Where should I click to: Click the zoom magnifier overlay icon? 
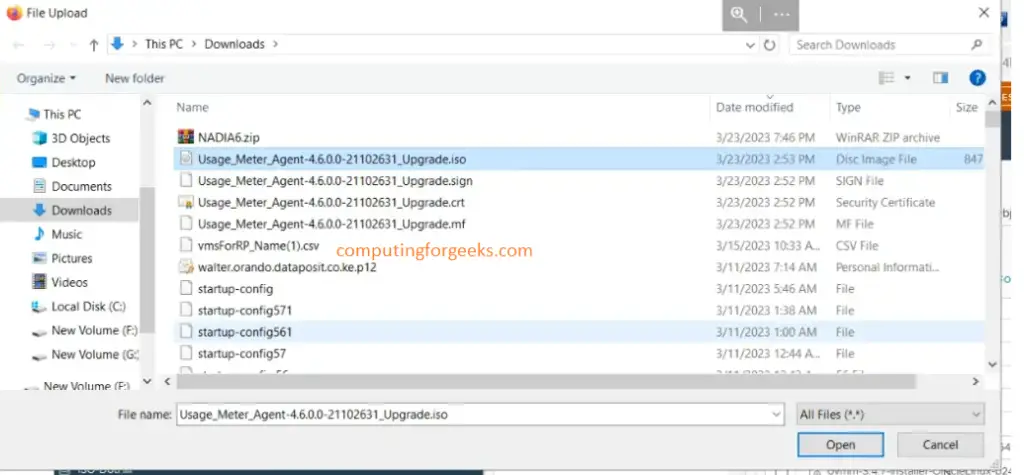tap(739, 14)
